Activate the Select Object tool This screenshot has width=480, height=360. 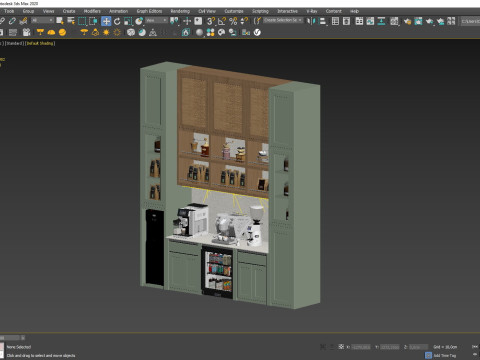click(x=60, y=21)
